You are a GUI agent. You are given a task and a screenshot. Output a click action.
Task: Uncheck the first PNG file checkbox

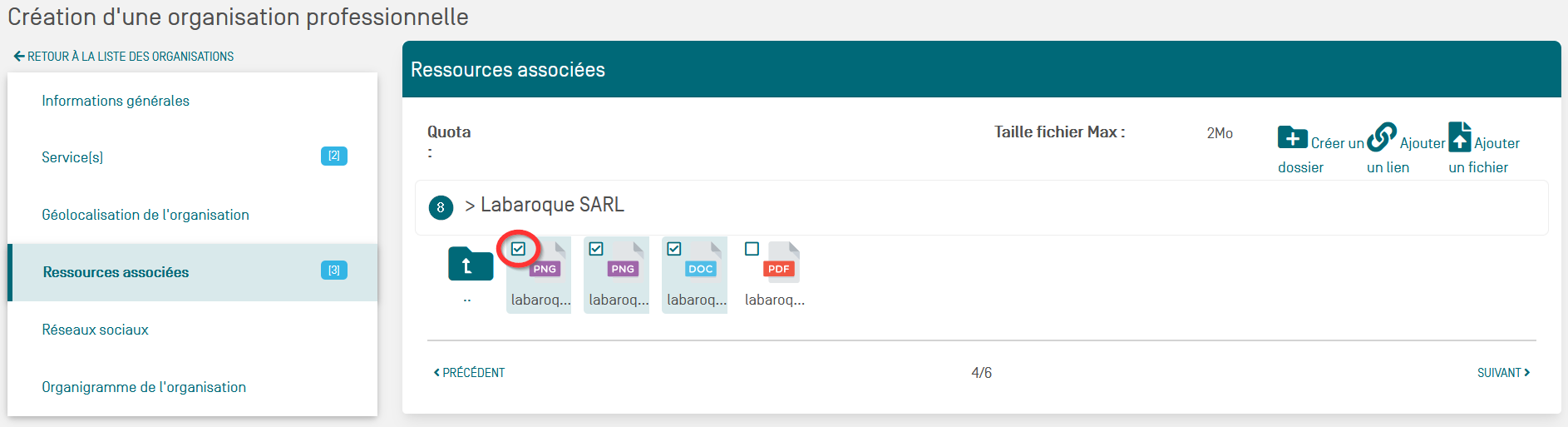coord(519,249)
